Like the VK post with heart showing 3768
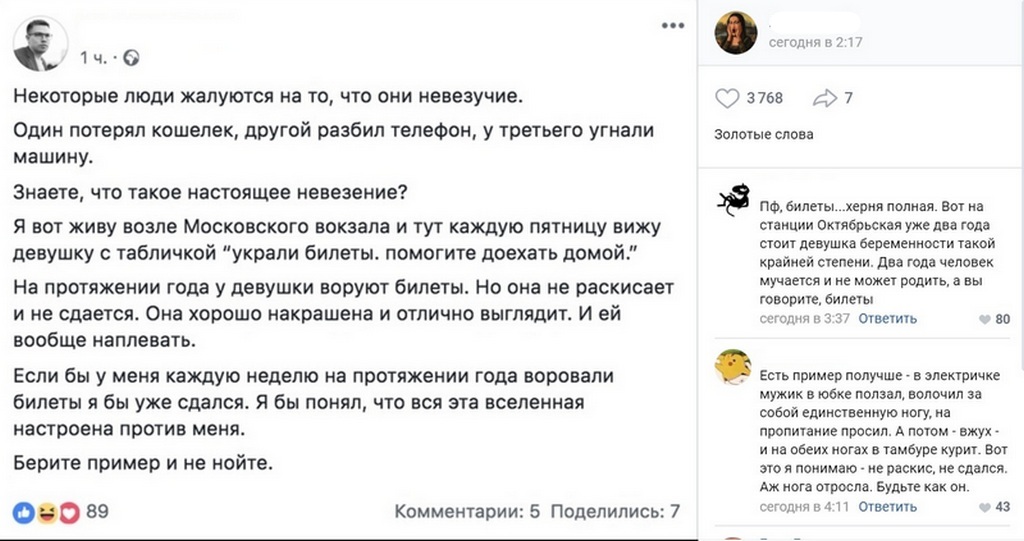 (727, 98)
